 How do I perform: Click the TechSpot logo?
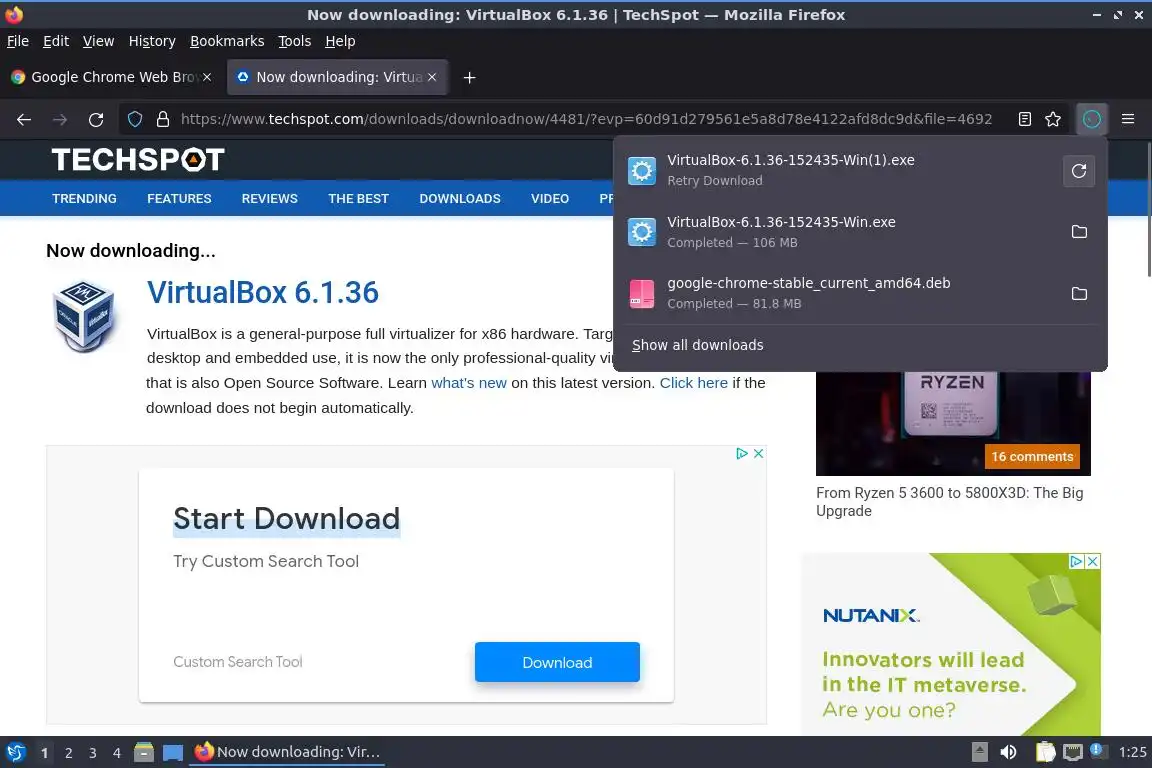point(137,159)
